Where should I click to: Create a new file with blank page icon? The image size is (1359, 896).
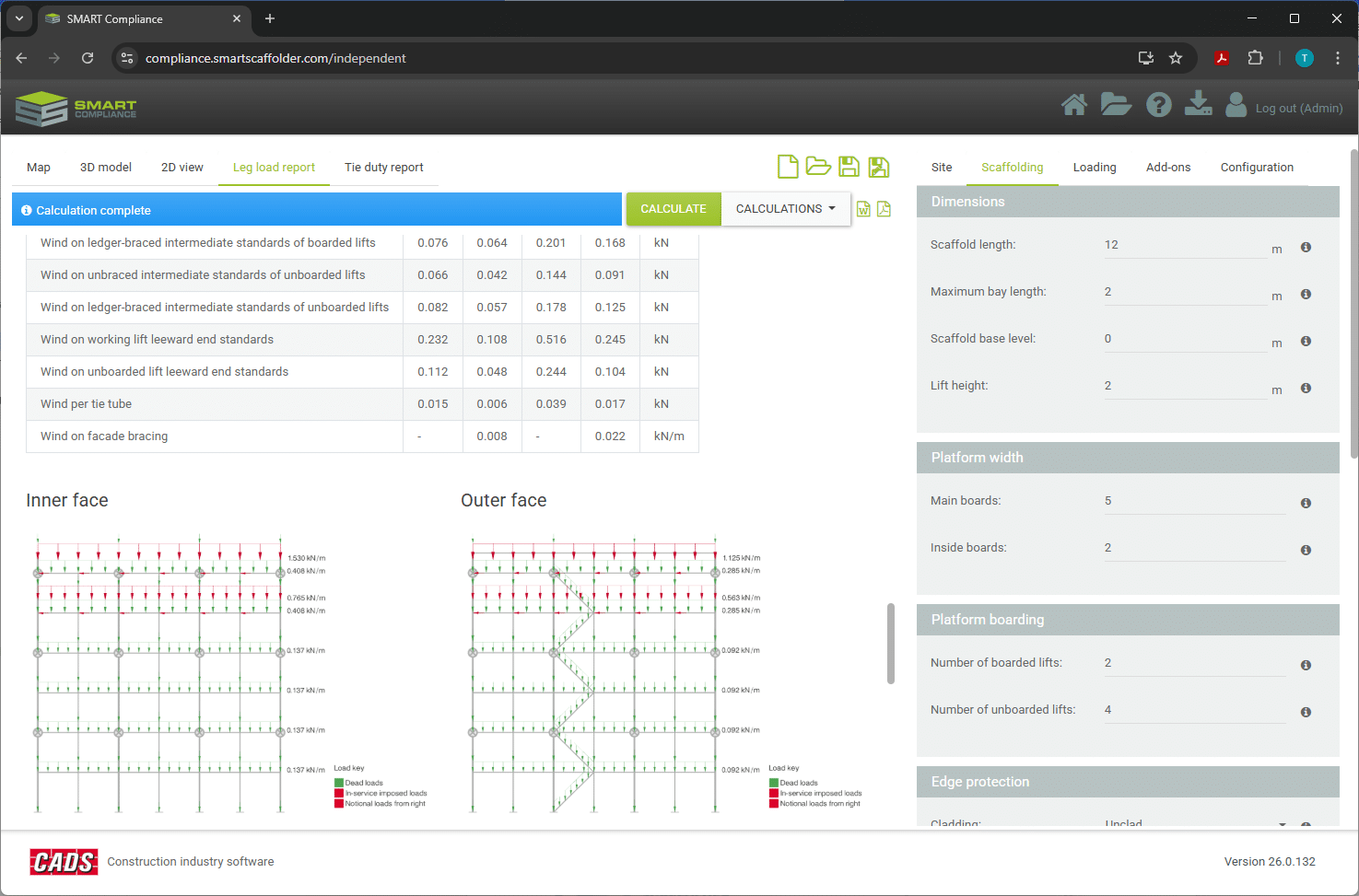pos(788,167)
